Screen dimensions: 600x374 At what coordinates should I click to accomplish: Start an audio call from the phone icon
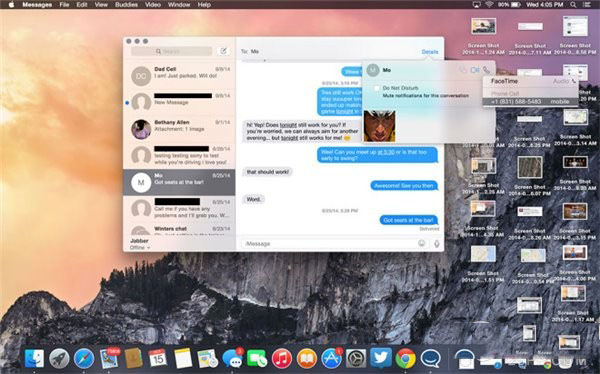[486, 70]
